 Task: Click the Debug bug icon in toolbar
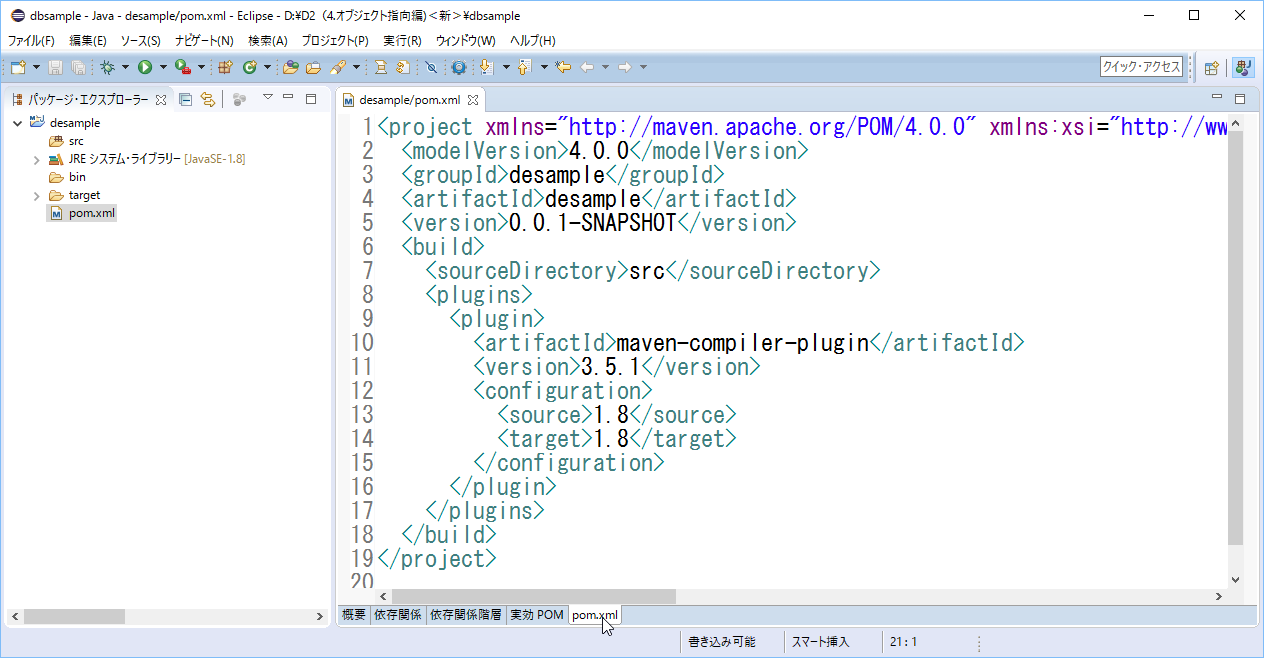(107, 67)
